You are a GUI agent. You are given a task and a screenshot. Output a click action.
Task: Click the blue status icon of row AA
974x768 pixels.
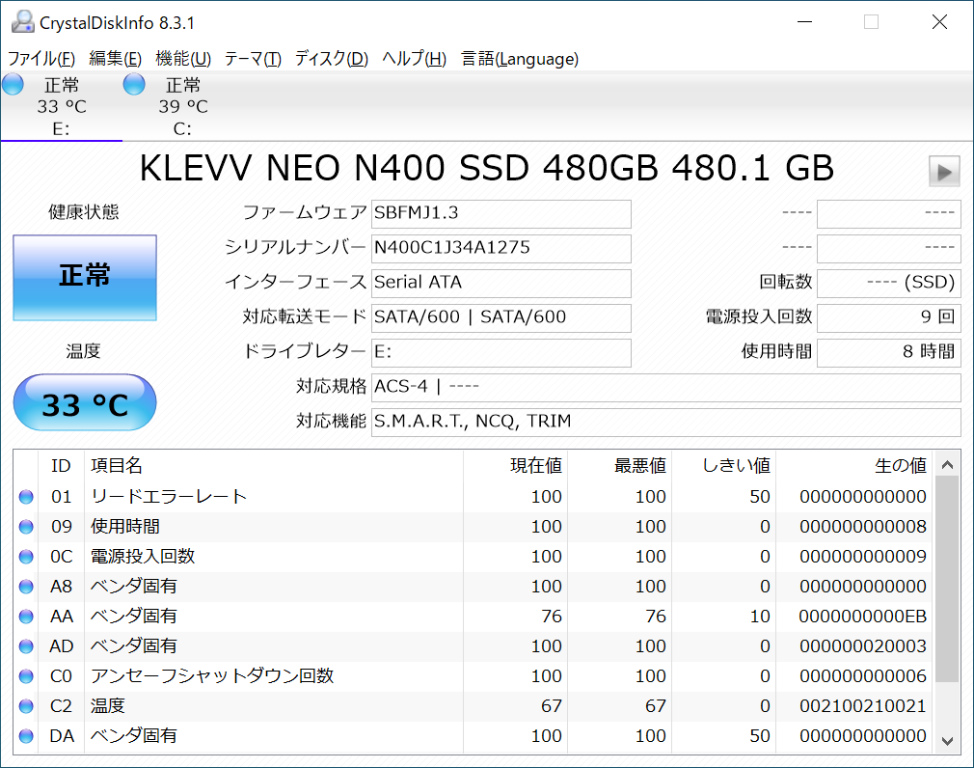pos(26,616)
